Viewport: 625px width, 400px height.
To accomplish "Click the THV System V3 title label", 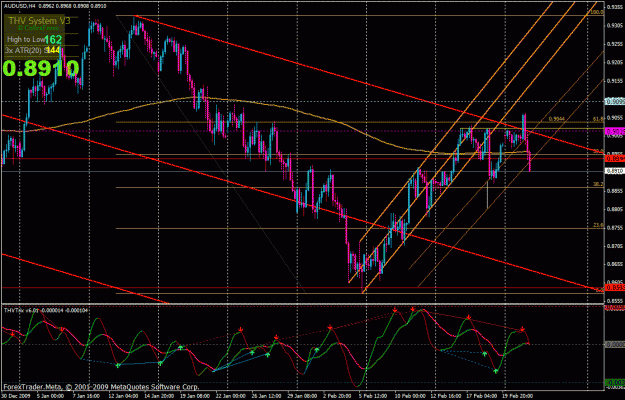I will pyautogui.click(x=38, y=21).
